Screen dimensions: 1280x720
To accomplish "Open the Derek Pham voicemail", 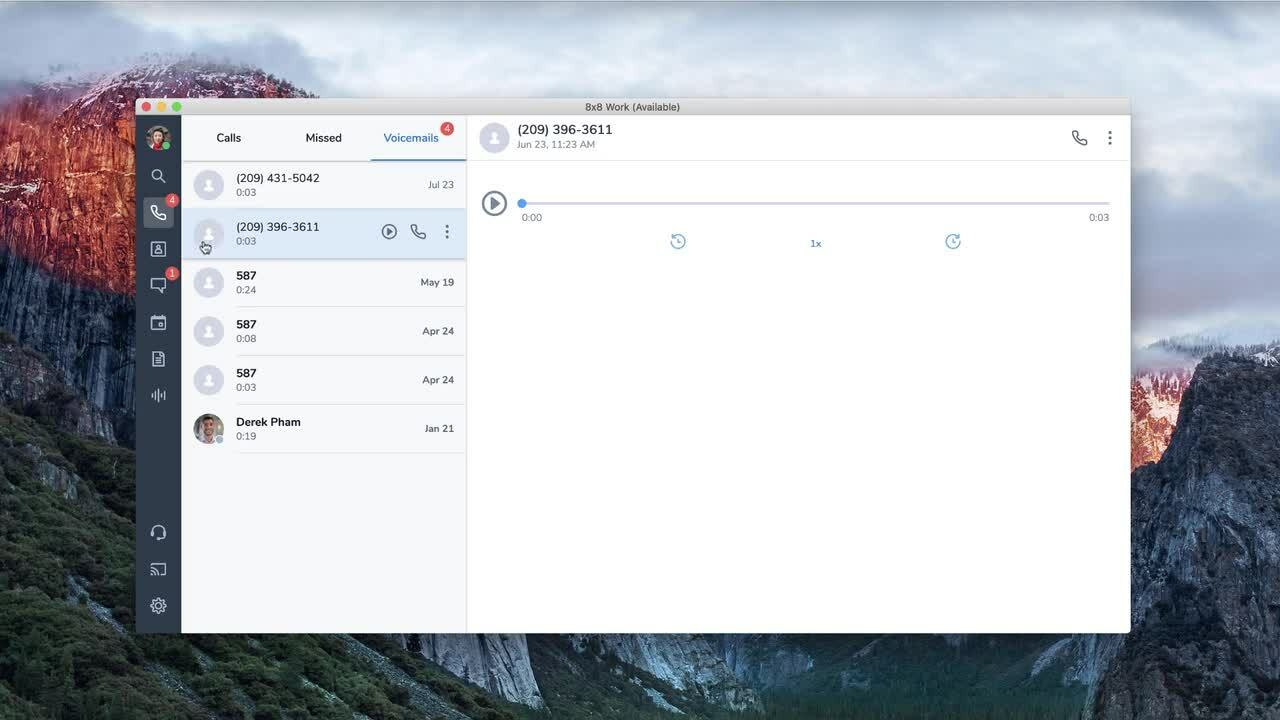I will [324, 429].
